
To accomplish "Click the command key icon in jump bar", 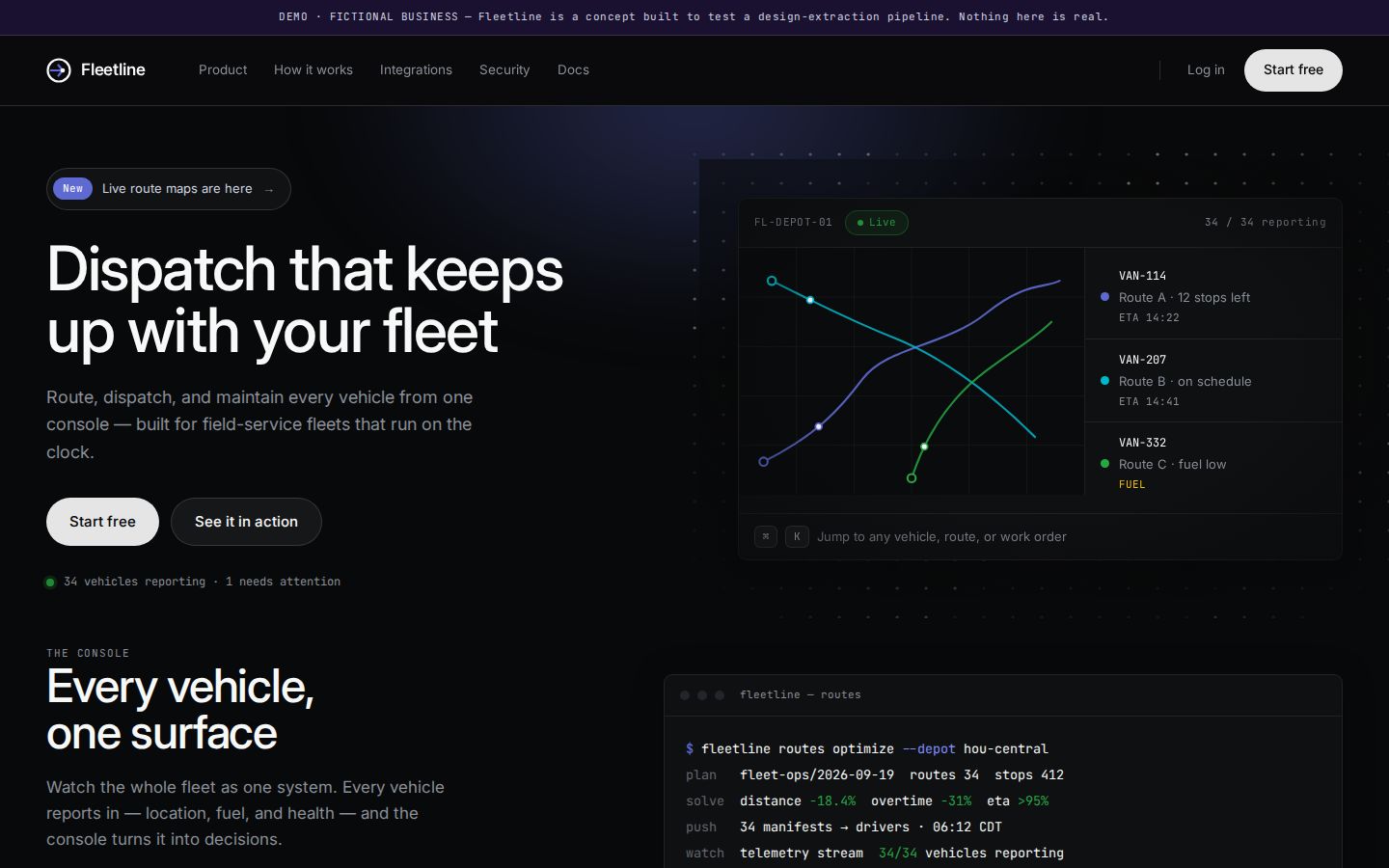I will click(766, 536).
